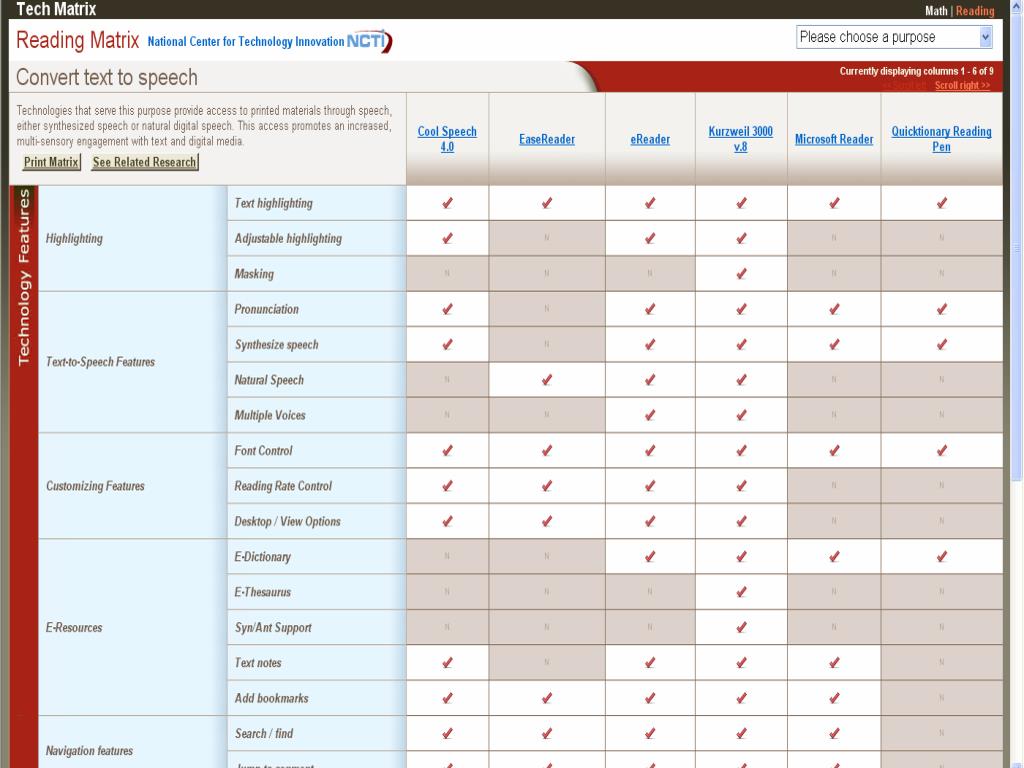Click the 'Tech Matrix' page title
This screenshot has height=768, width=1024.
[x=56, y=9]
